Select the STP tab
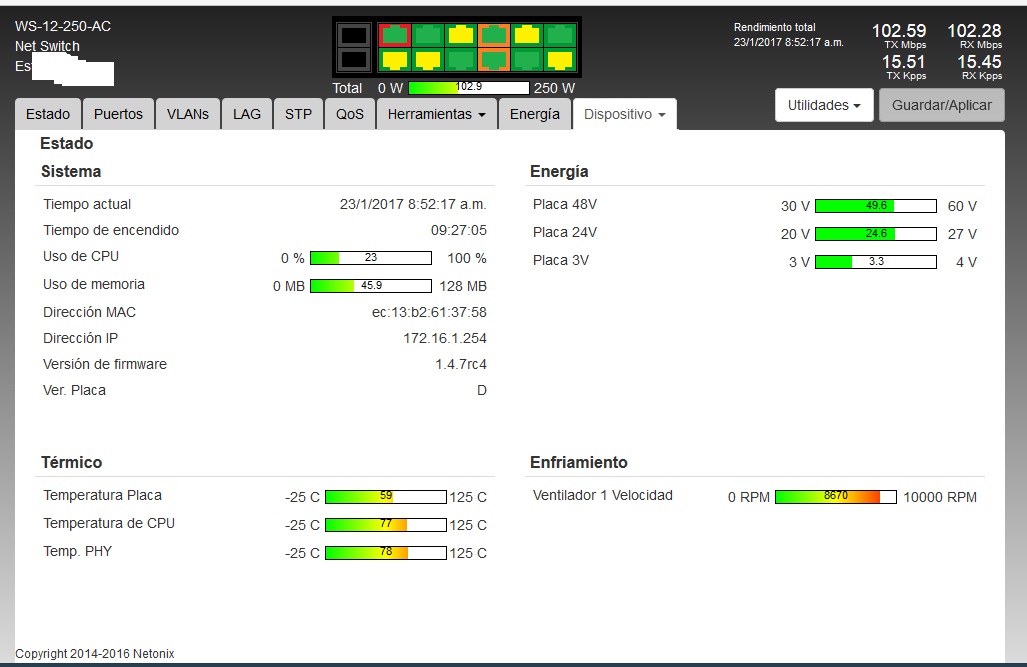The image size is (1027, 667). pos(298,114)
